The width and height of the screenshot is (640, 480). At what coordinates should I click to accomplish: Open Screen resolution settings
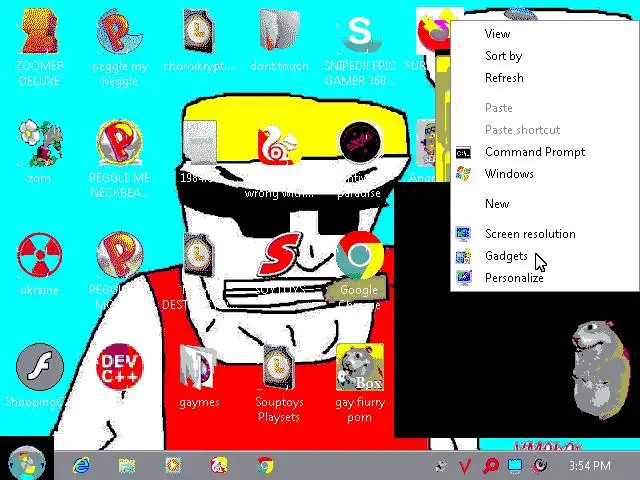pos(544,234)
